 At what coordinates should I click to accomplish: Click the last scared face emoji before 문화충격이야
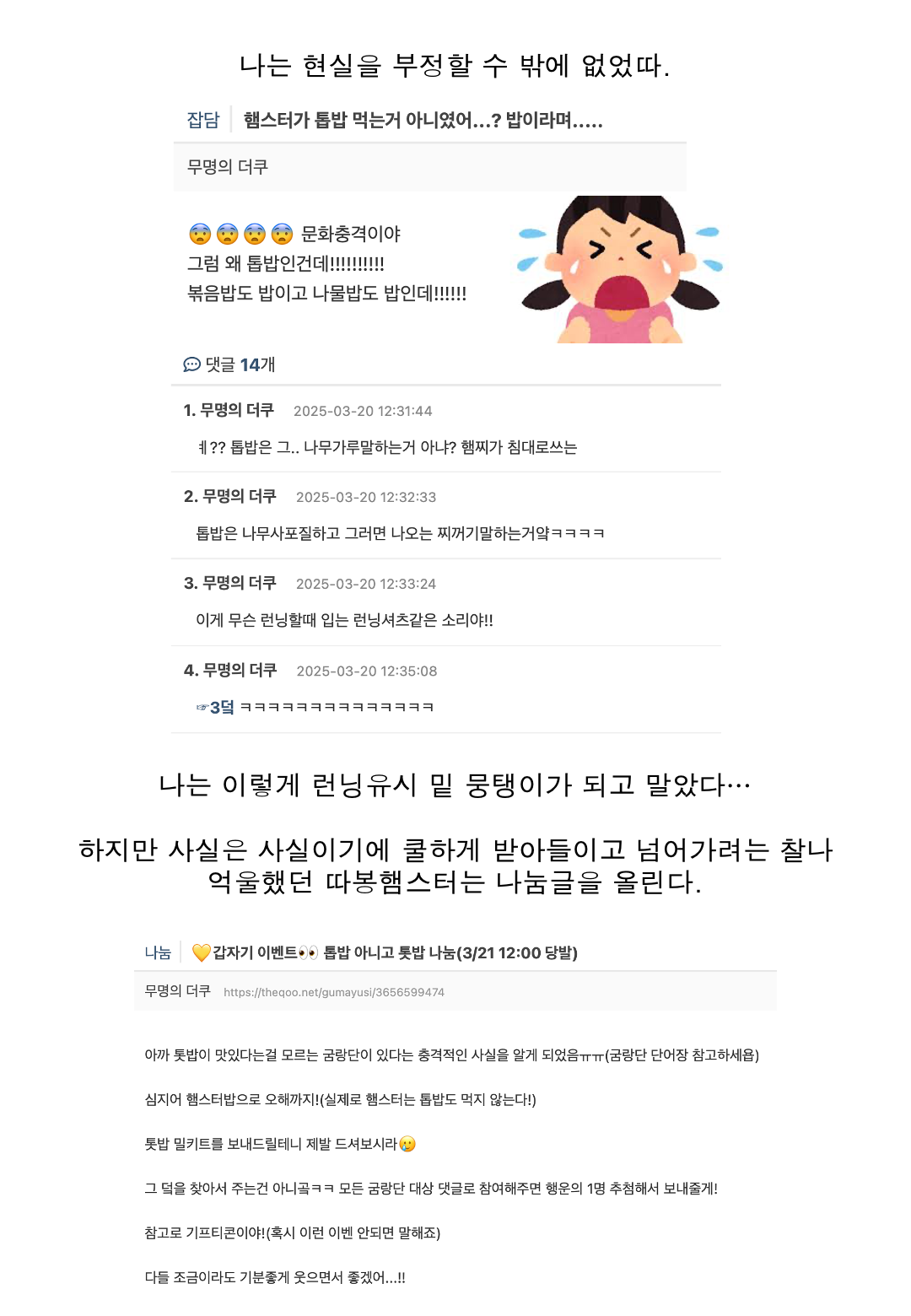[283, 234]
